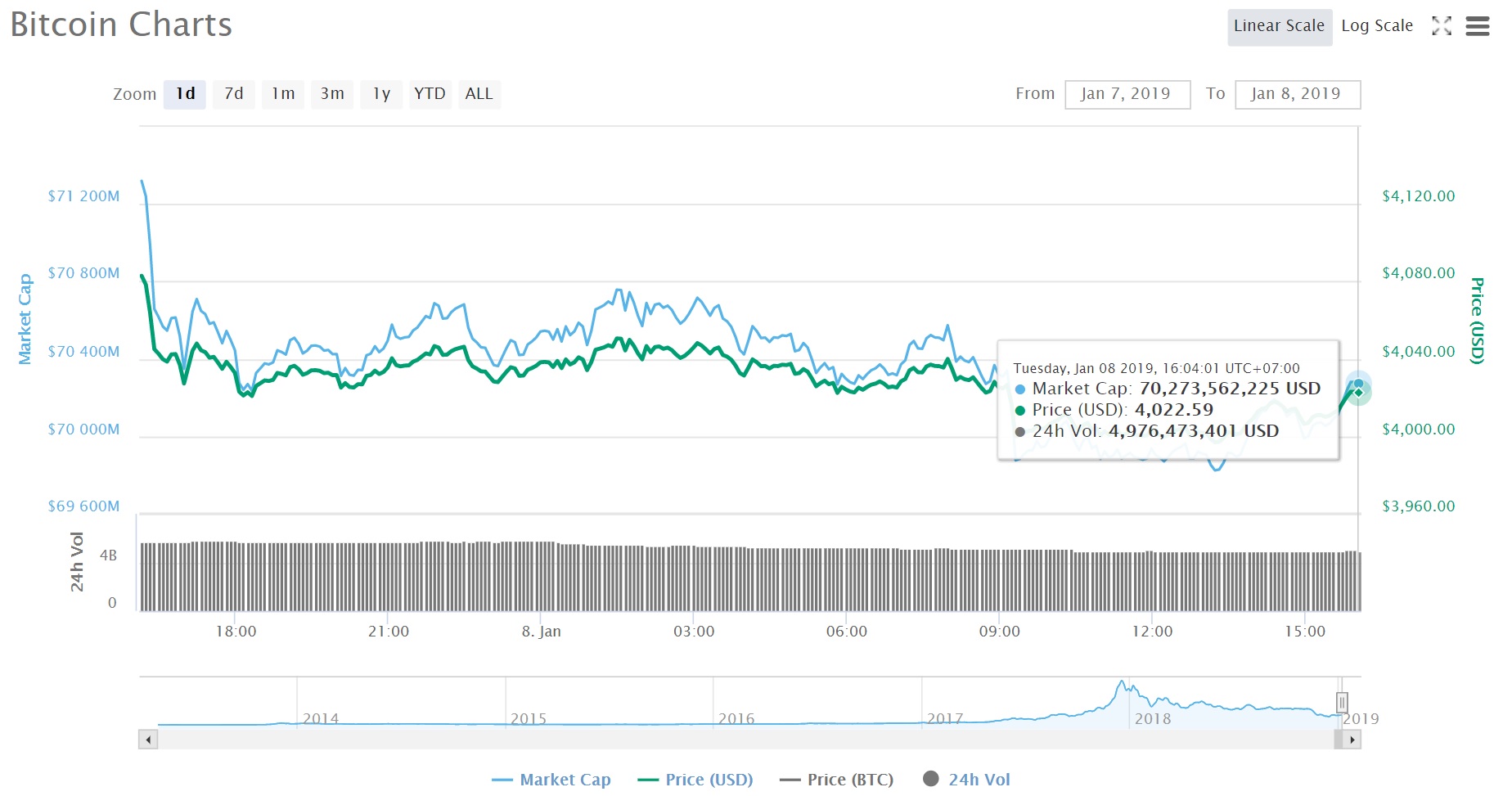Toggle the Price (USD) series in legend
1512x796 pixels.
[x=695, y=780]
